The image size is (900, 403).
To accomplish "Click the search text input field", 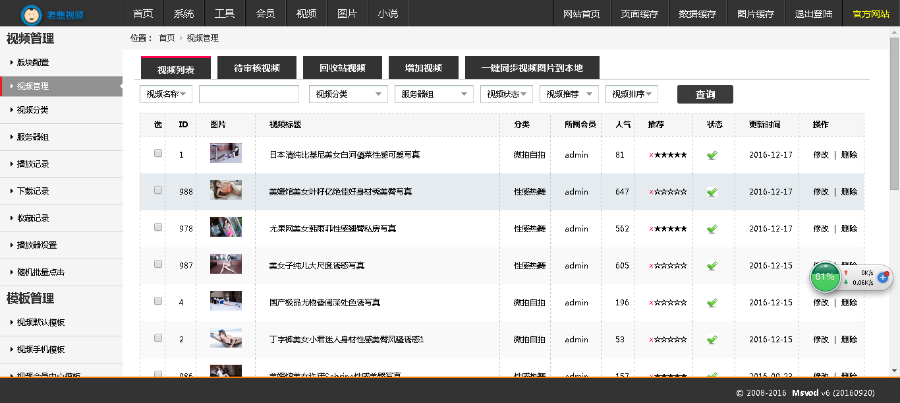I will [x=248, y=94].
